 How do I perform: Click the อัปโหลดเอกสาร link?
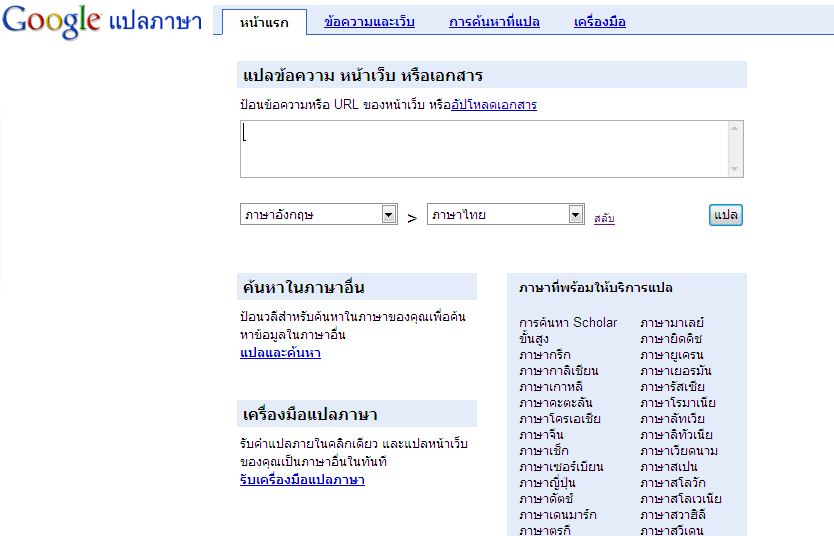494,105
